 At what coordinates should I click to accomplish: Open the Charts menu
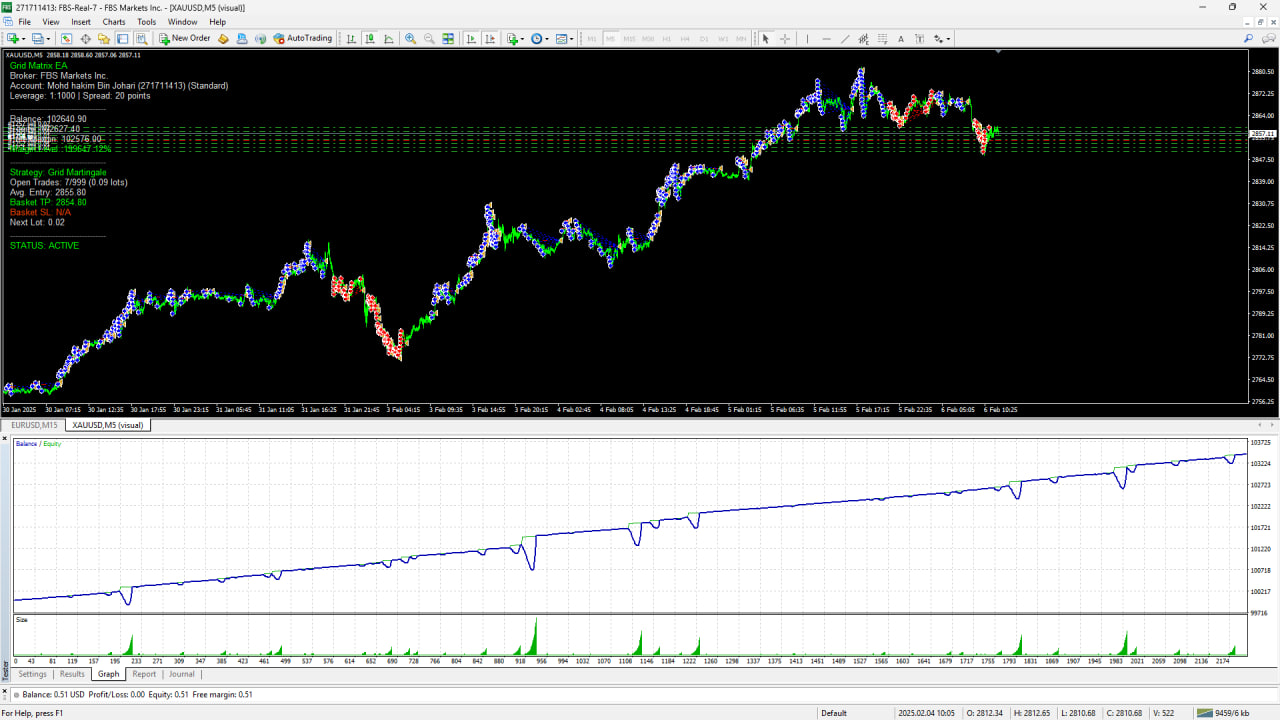(114, 21)
